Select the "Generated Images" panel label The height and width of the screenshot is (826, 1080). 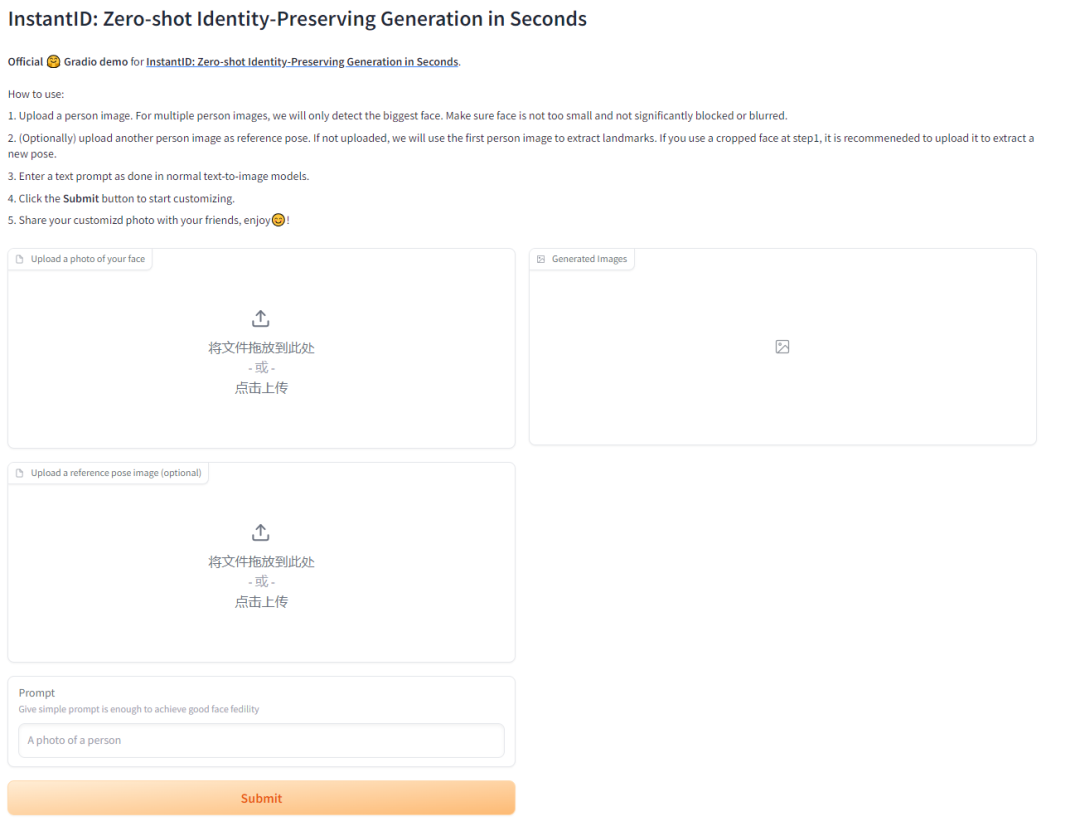tap(589, 259)
